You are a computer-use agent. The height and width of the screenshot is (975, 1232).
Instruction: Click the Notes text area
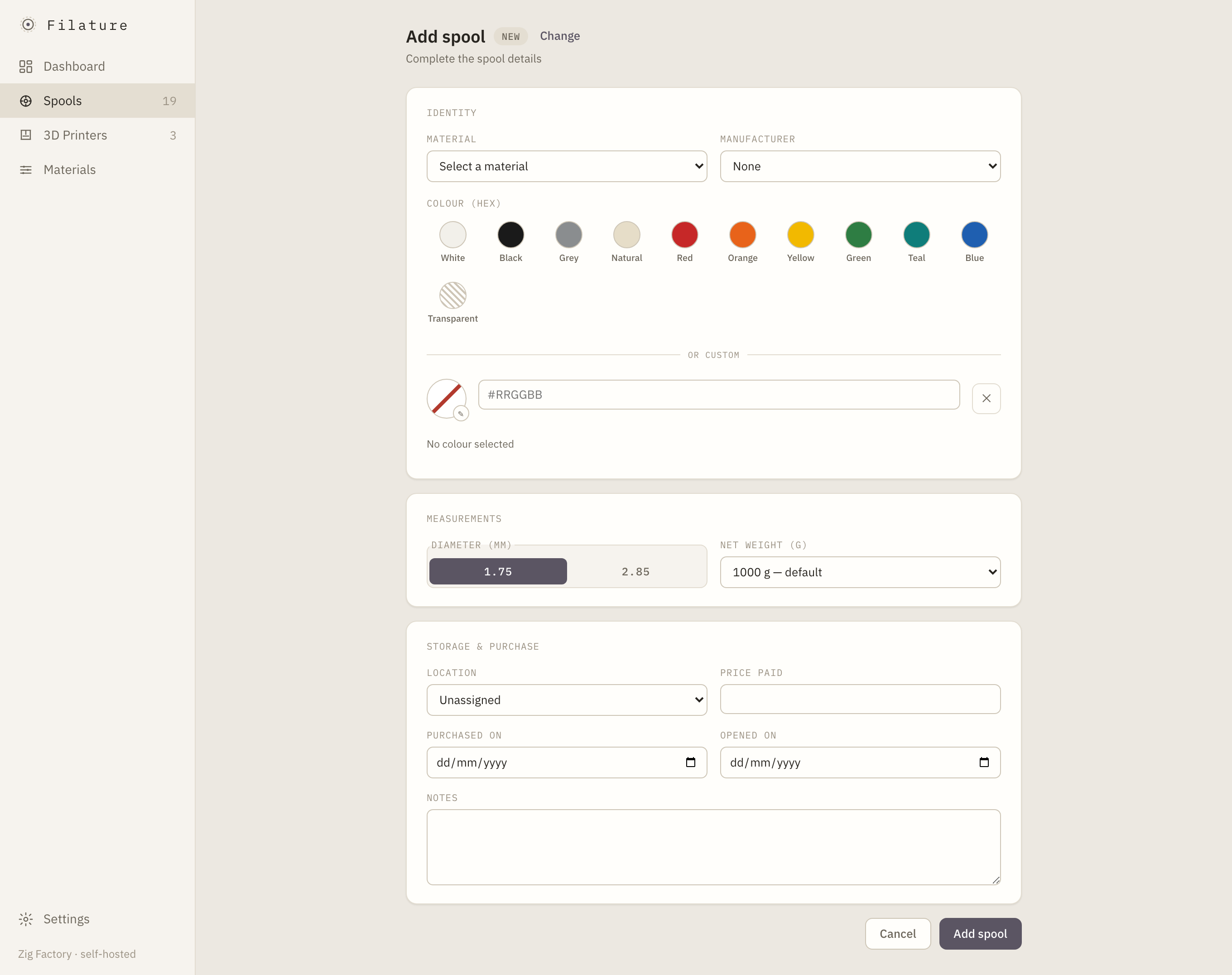click(x=713, y=847)
